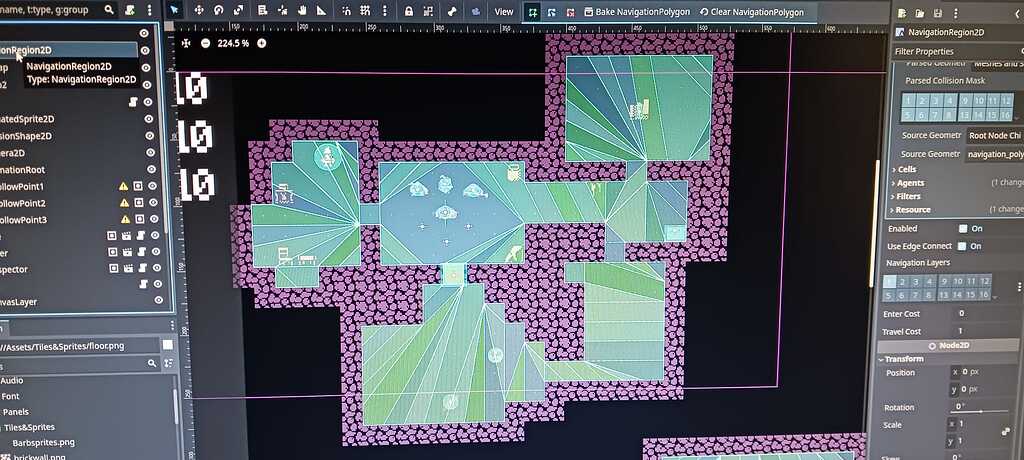Zoom in with the plus button

261,43
